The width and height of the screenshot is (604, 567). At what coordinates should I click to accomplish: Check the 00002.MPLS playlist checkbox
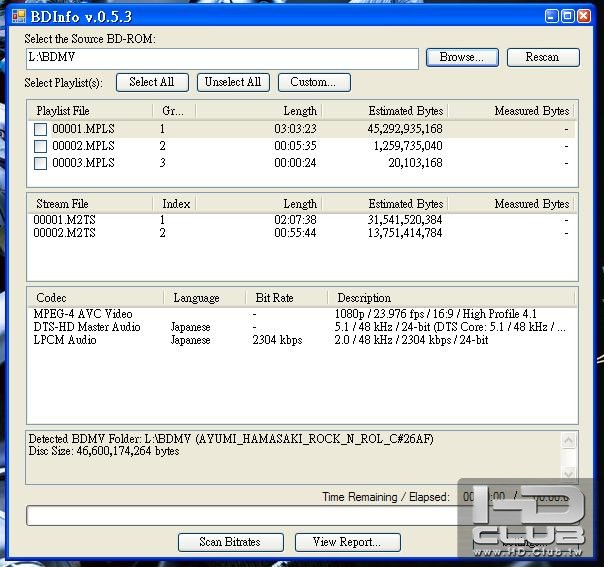pyautogui.click(x=40, y=146)
